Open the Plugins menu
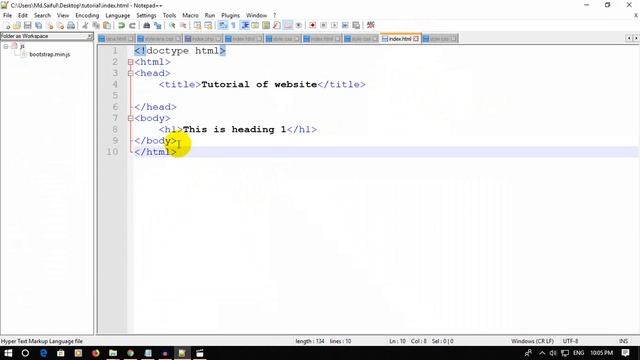 230,15
